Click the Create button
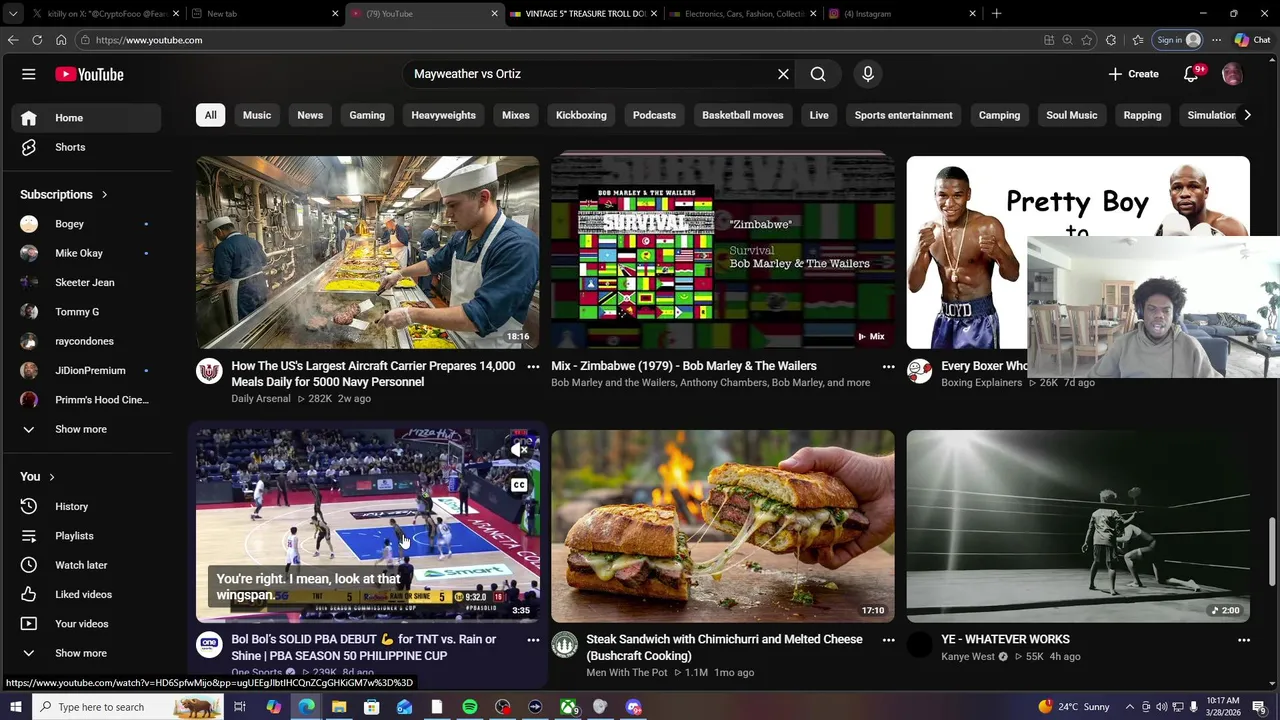The width and height of the screenshot is (1280, 720). [x=1134, y=74]
